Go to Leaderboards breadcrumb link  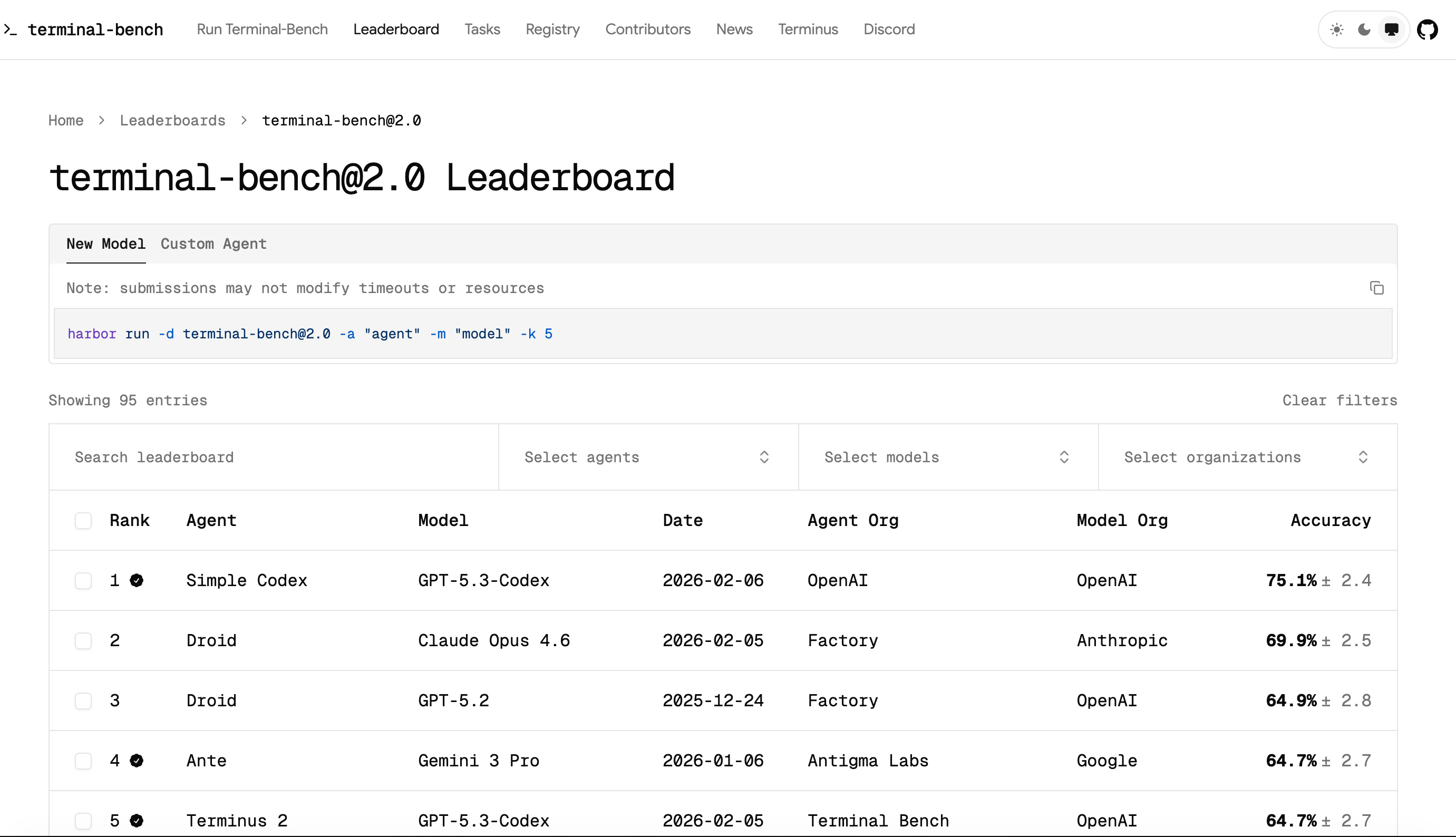[172, 121]
